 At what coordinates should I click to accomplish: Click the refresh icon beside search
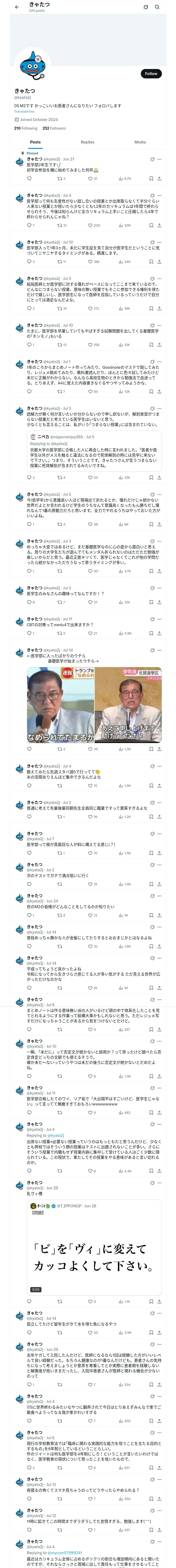pos(146,7)
